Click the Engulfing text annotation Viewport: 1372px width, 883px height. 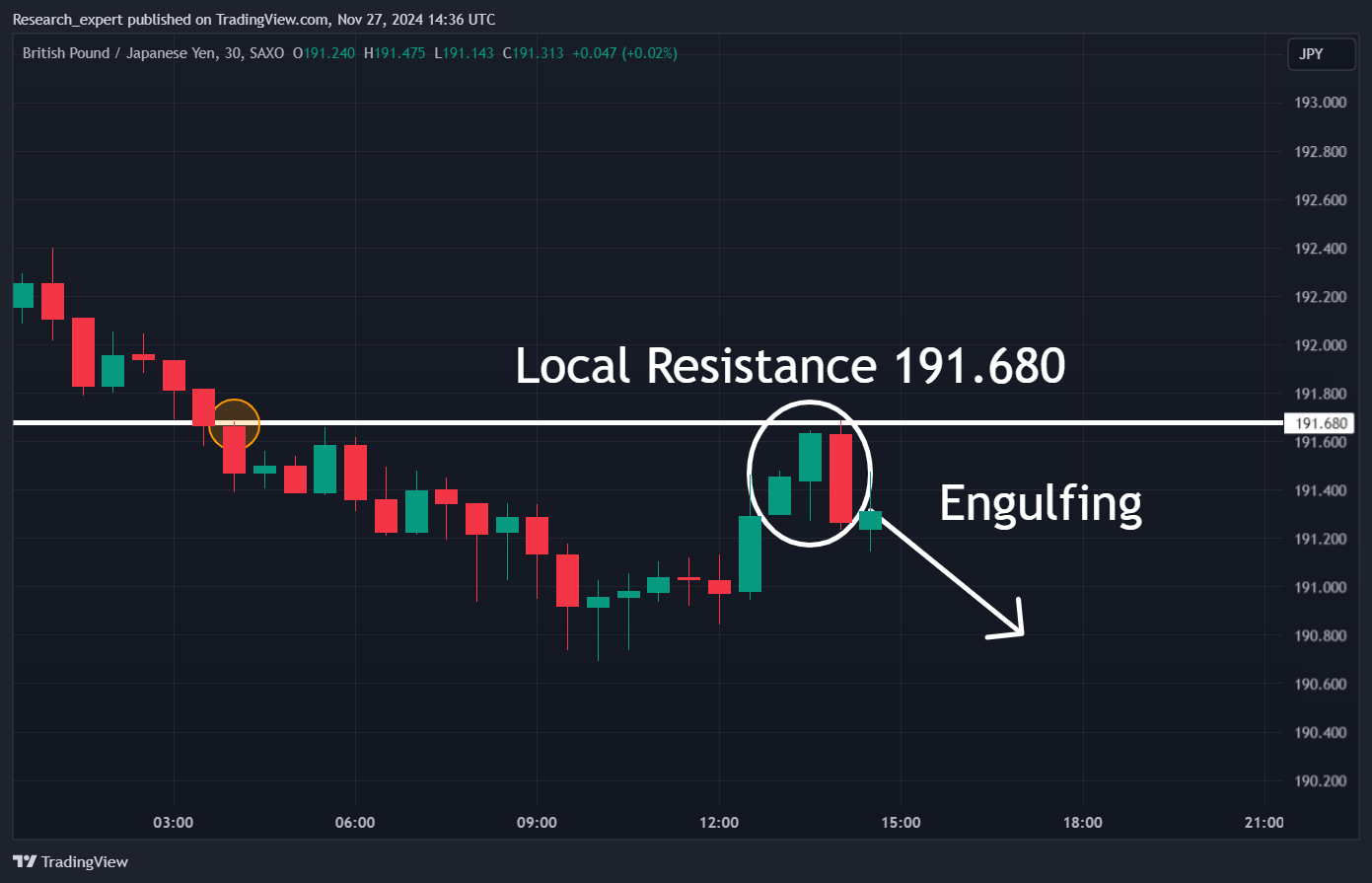coord(1041,503)
